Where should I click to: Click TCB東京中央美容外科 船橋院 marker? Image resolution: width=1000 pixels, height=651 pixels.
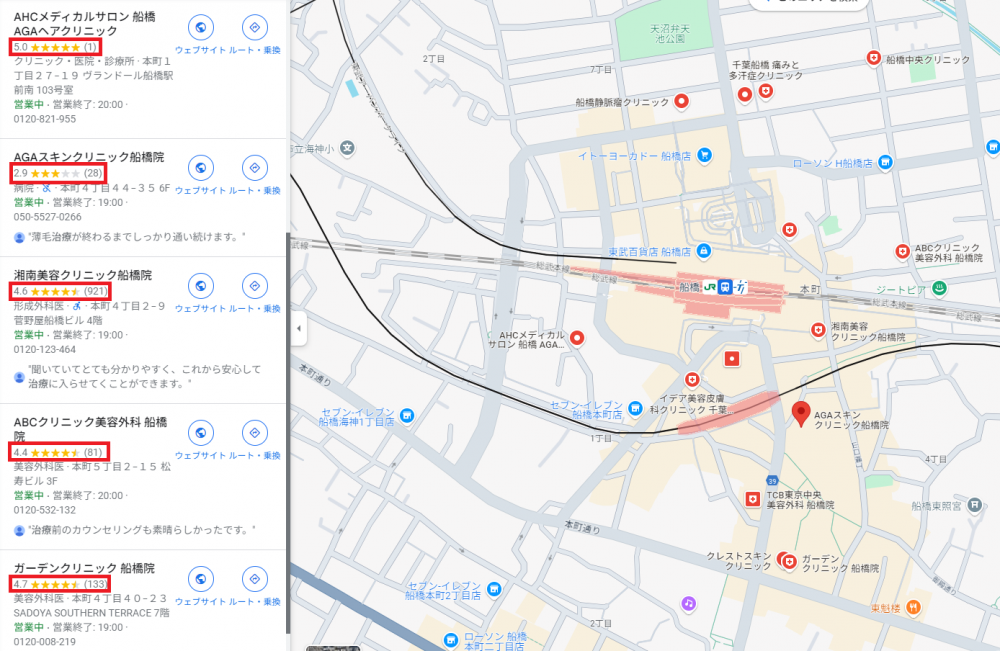click(753, 499)
